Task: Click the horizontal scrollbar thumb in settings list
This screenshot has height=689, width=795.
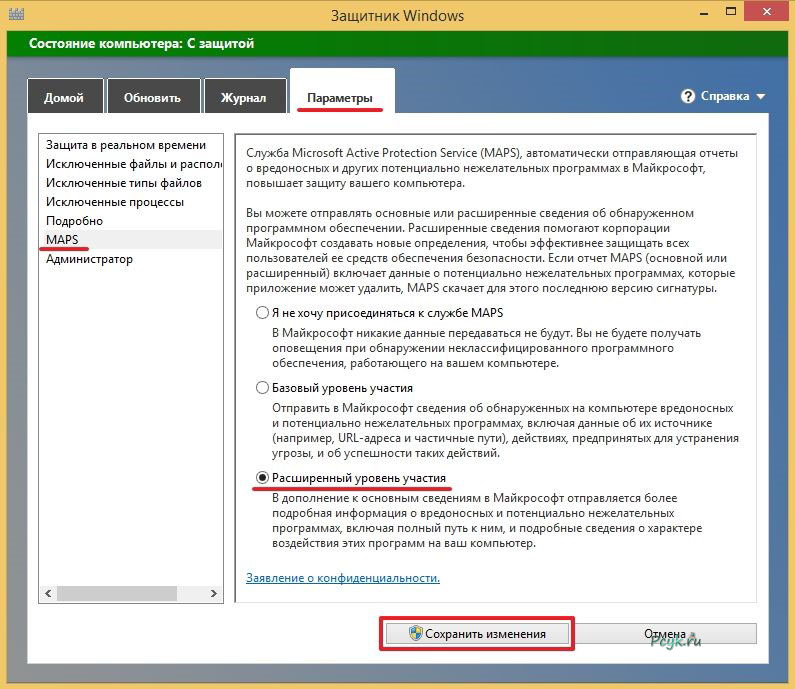Action: click(x=117, y=593)
